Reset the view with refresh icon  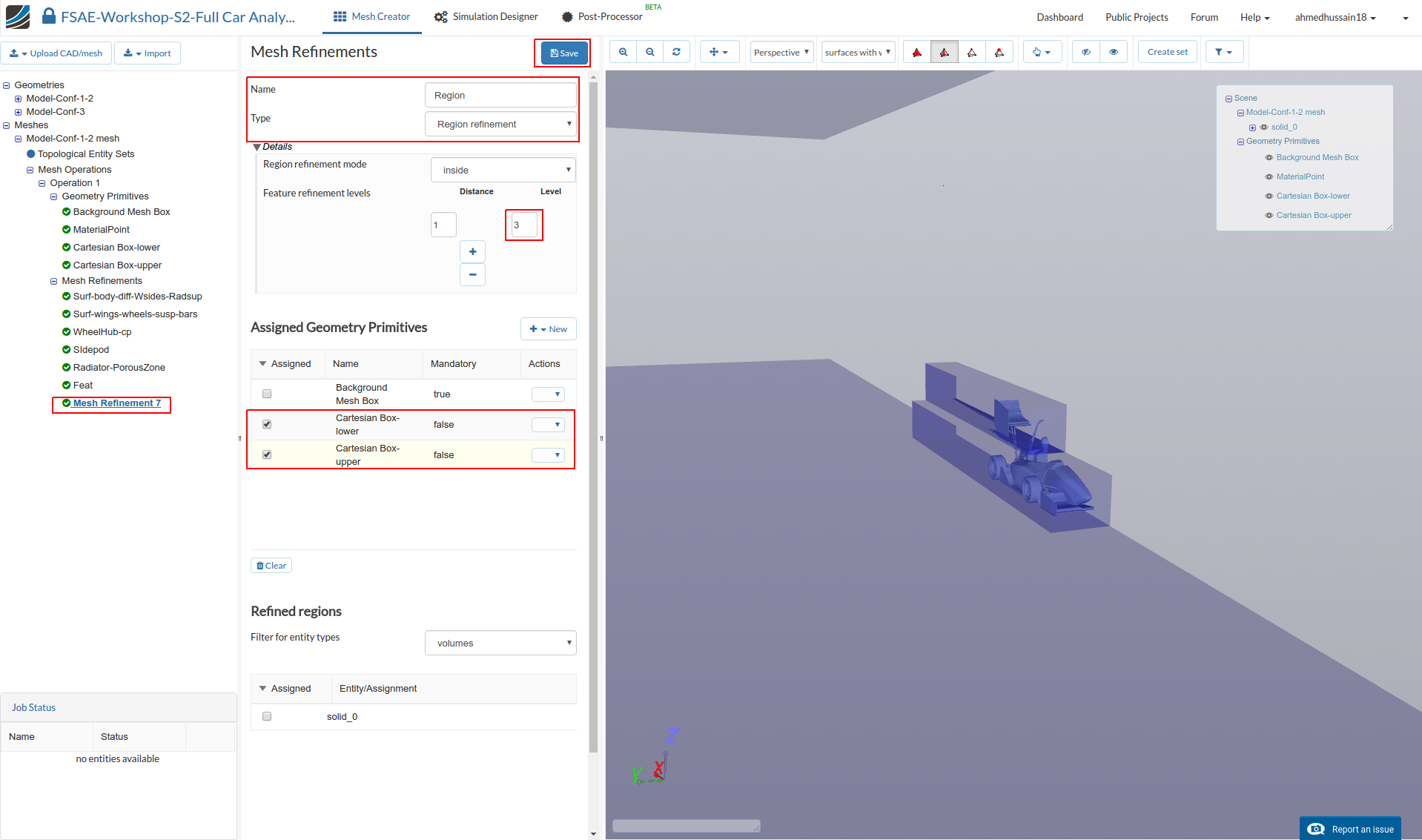point(676,52)
